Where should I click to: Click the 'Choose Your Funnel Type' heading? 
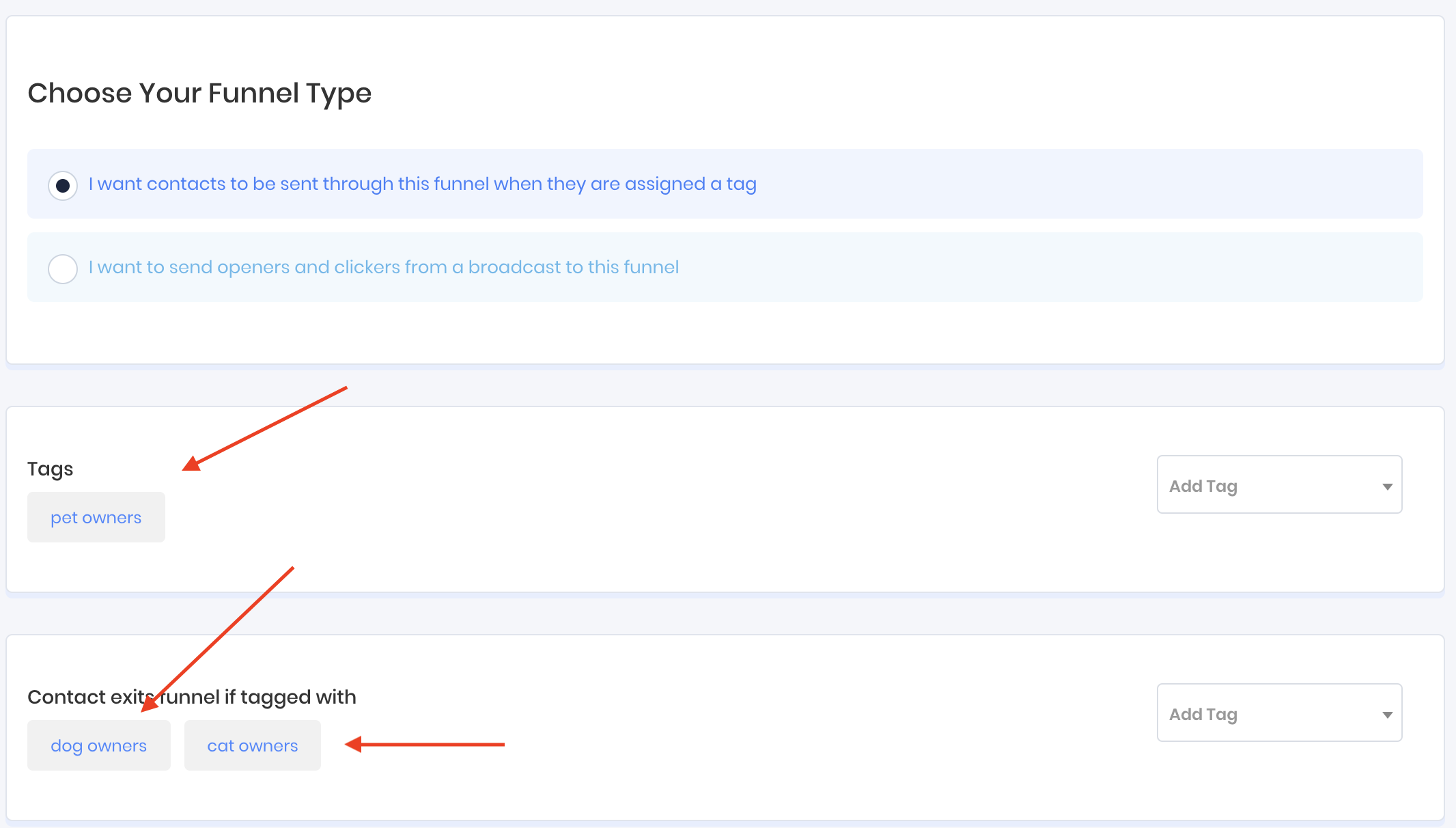click(199, 93)
